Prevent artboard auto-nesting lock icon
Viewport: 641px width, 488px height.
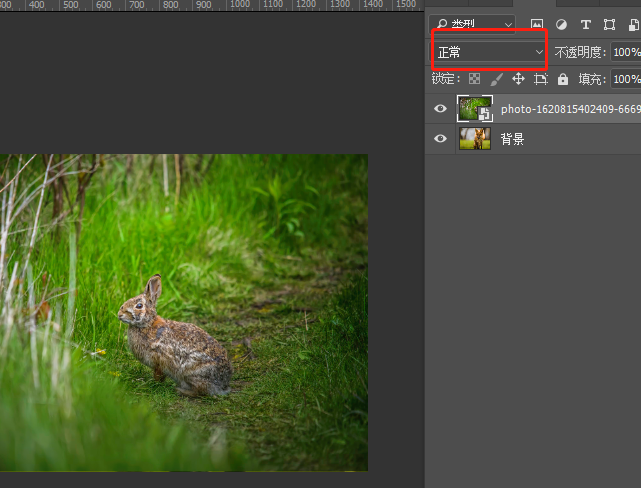click(x=541, y=79)
